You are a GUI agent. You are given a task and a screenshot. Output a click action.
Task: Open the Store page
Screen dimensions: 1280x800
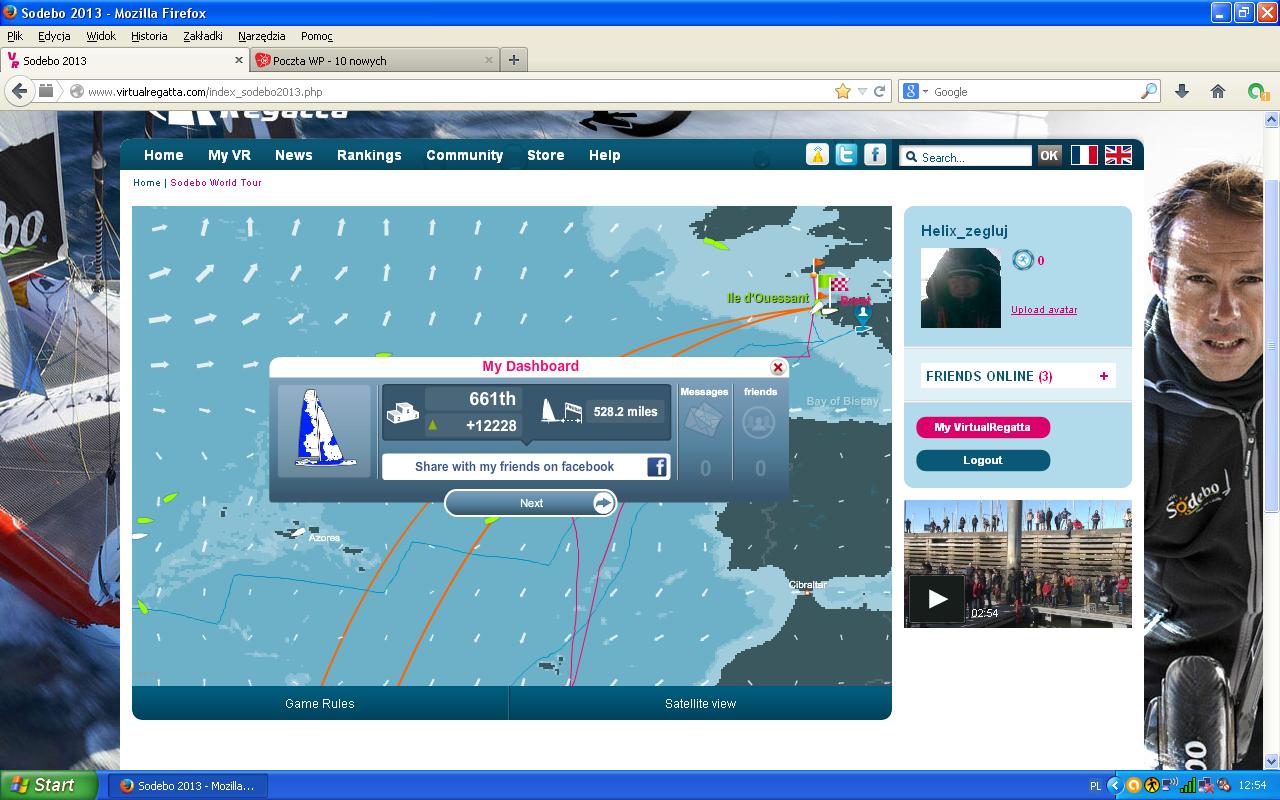(546, 155)
